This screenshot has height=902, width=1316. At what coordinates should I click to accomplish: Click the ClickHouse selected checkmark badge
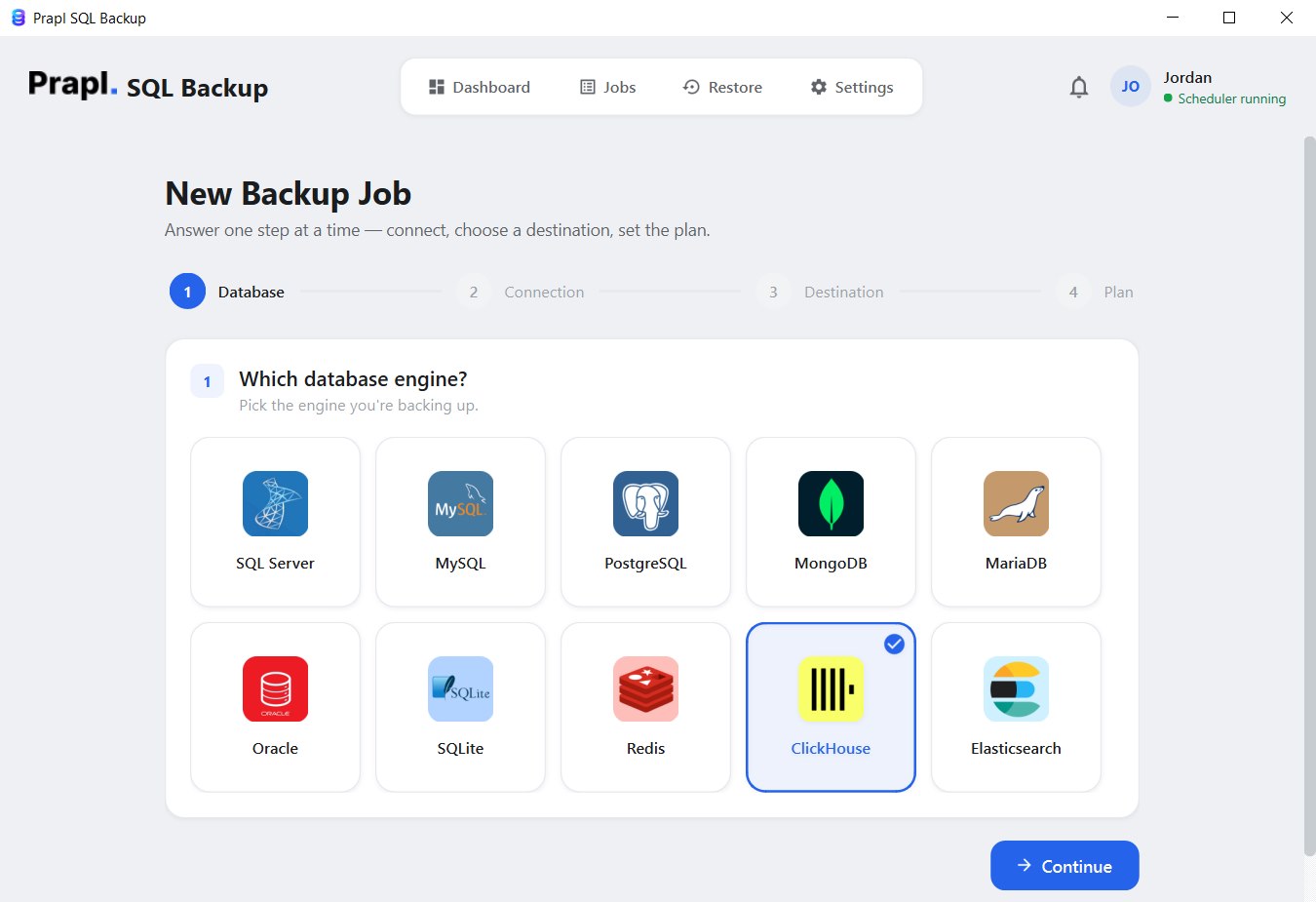coord(894,644)
